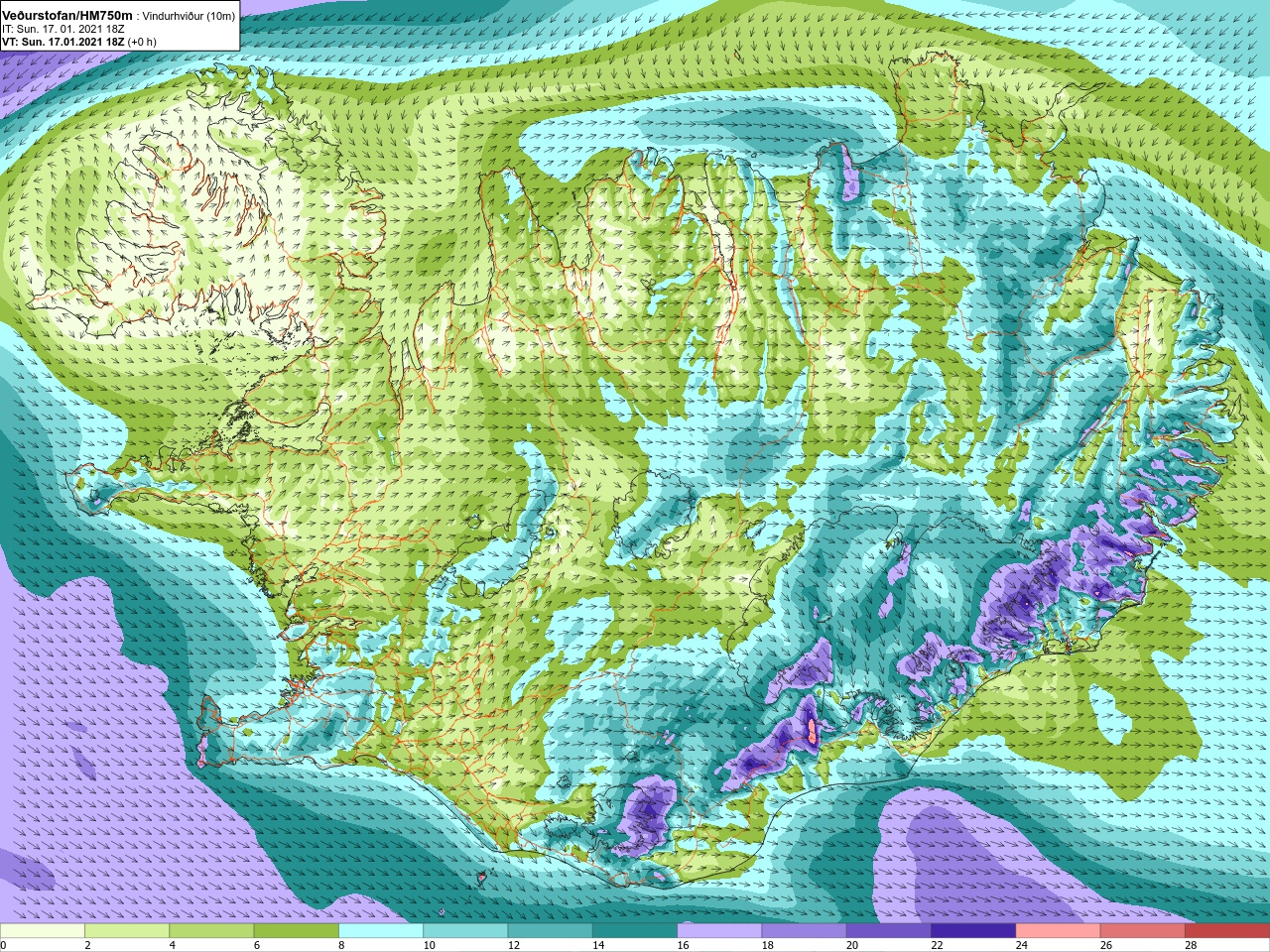The image size is (1270, 952).
Task: Click the legend label '2'
Action: pyautogui.click(x=87, y=945)
